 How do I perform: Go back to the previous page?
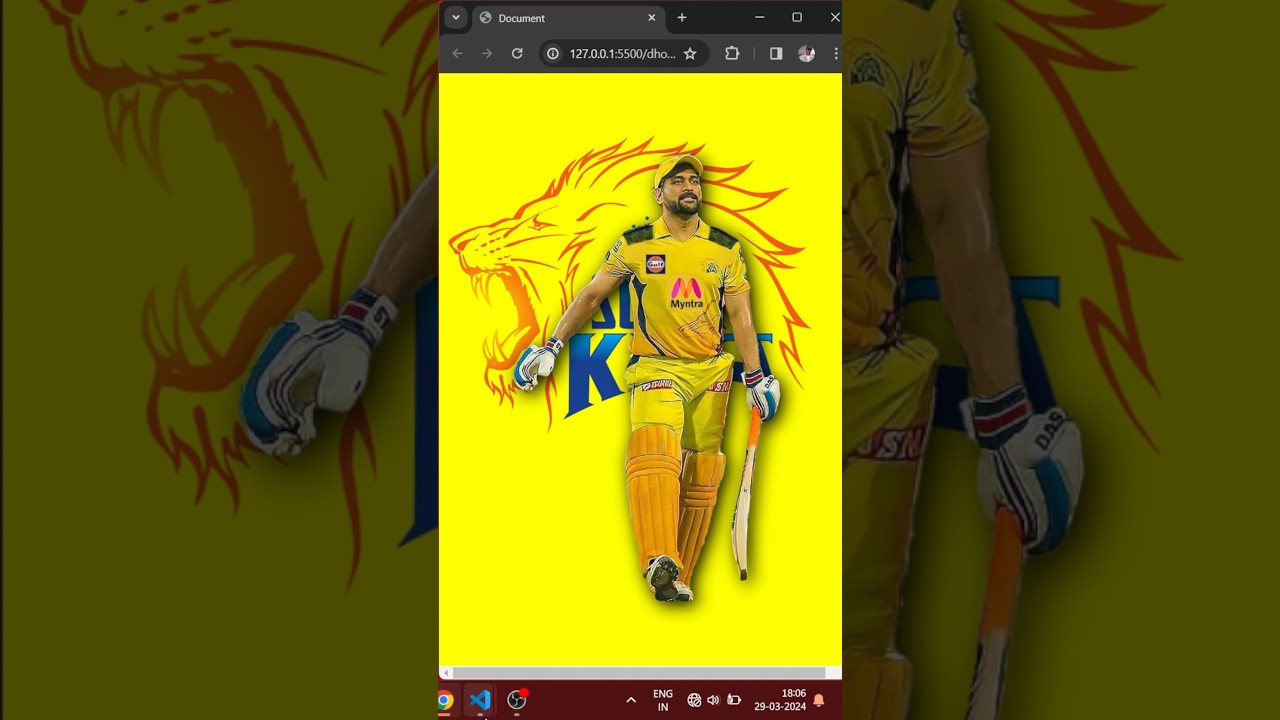[457, 54]
